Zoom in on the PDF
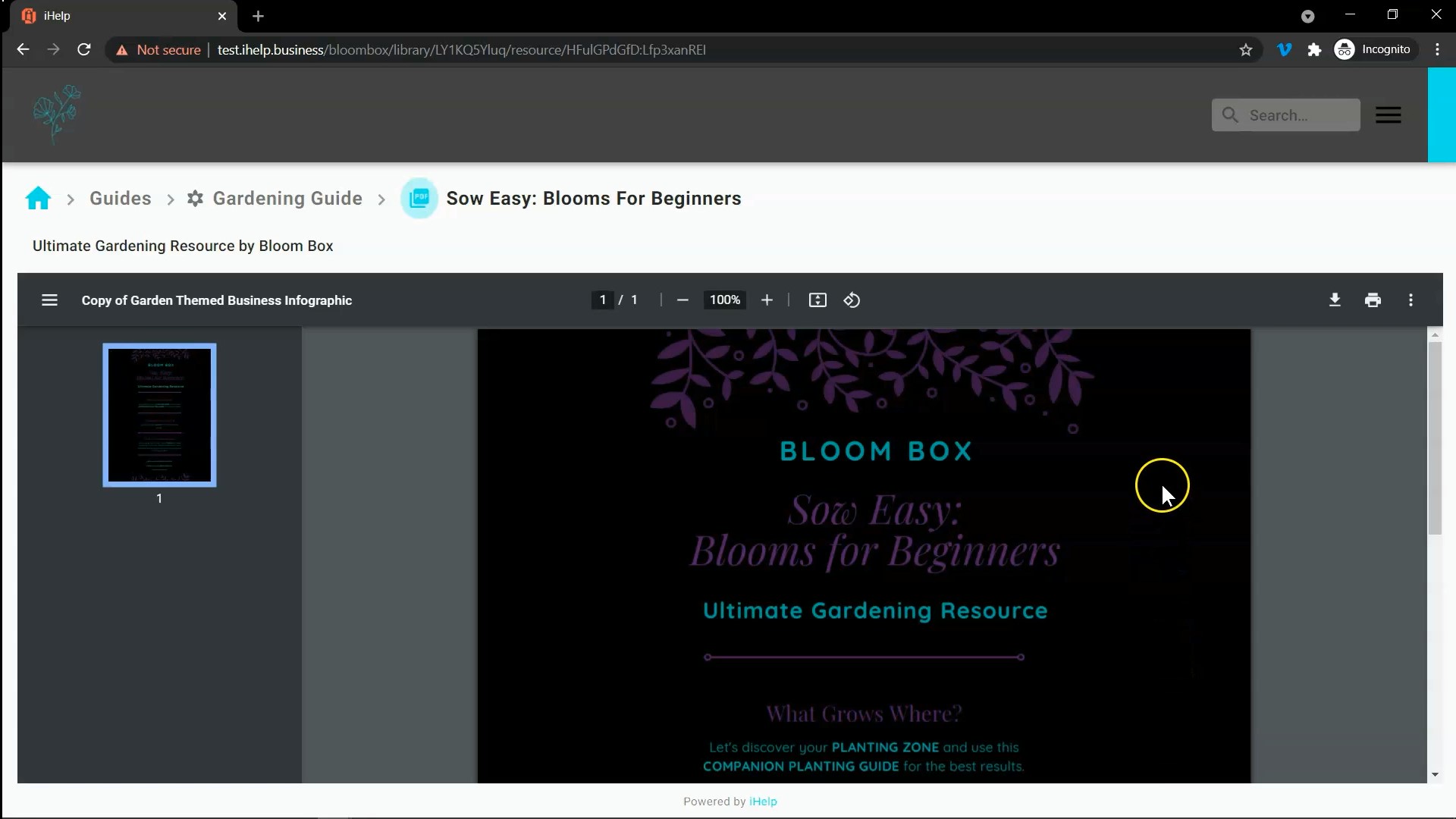The height and width of the screenshot is (819, 1456). (767, 300)
